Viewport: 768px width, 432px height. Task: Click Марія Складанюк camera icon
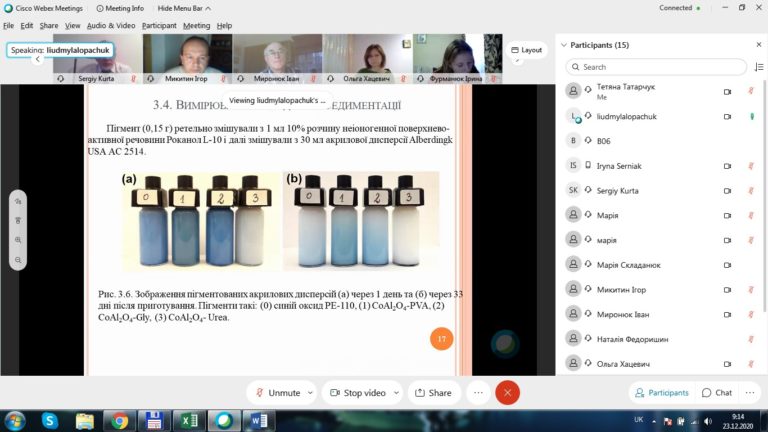coord(727,265)
